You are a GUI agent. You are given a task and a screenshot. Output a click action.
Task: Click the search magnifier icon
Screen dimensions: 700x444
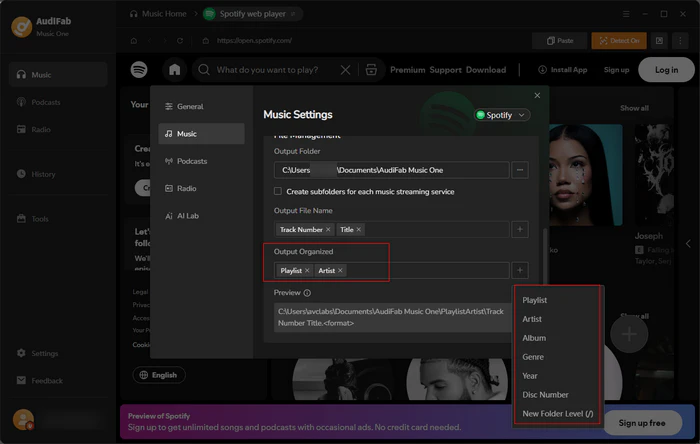(204, 70)
